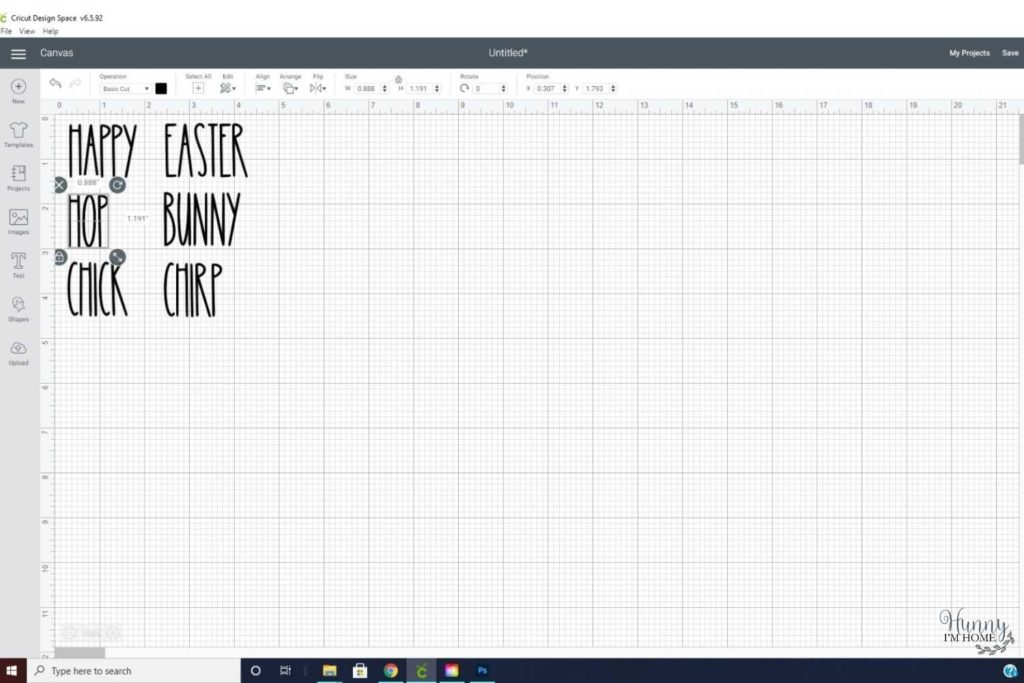The width and height of the screenshot is (1024, 683).
Task: Open the Templates panel
Action: click(x=18, y=135)
